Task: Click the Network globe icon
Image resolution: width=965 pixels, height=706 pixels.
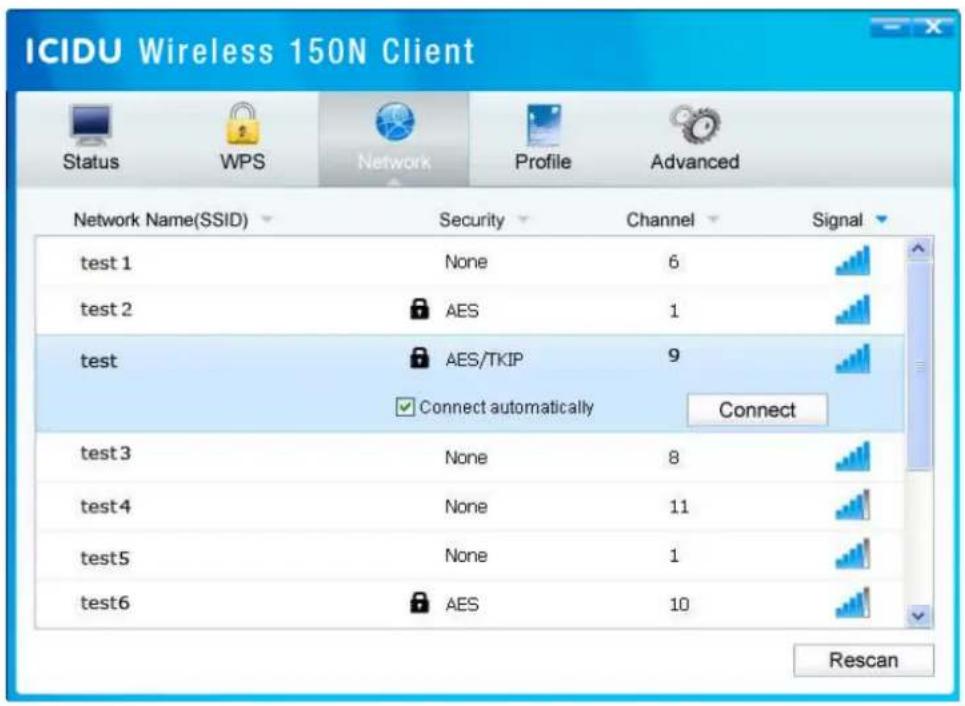Action: [x=395, y=122]
